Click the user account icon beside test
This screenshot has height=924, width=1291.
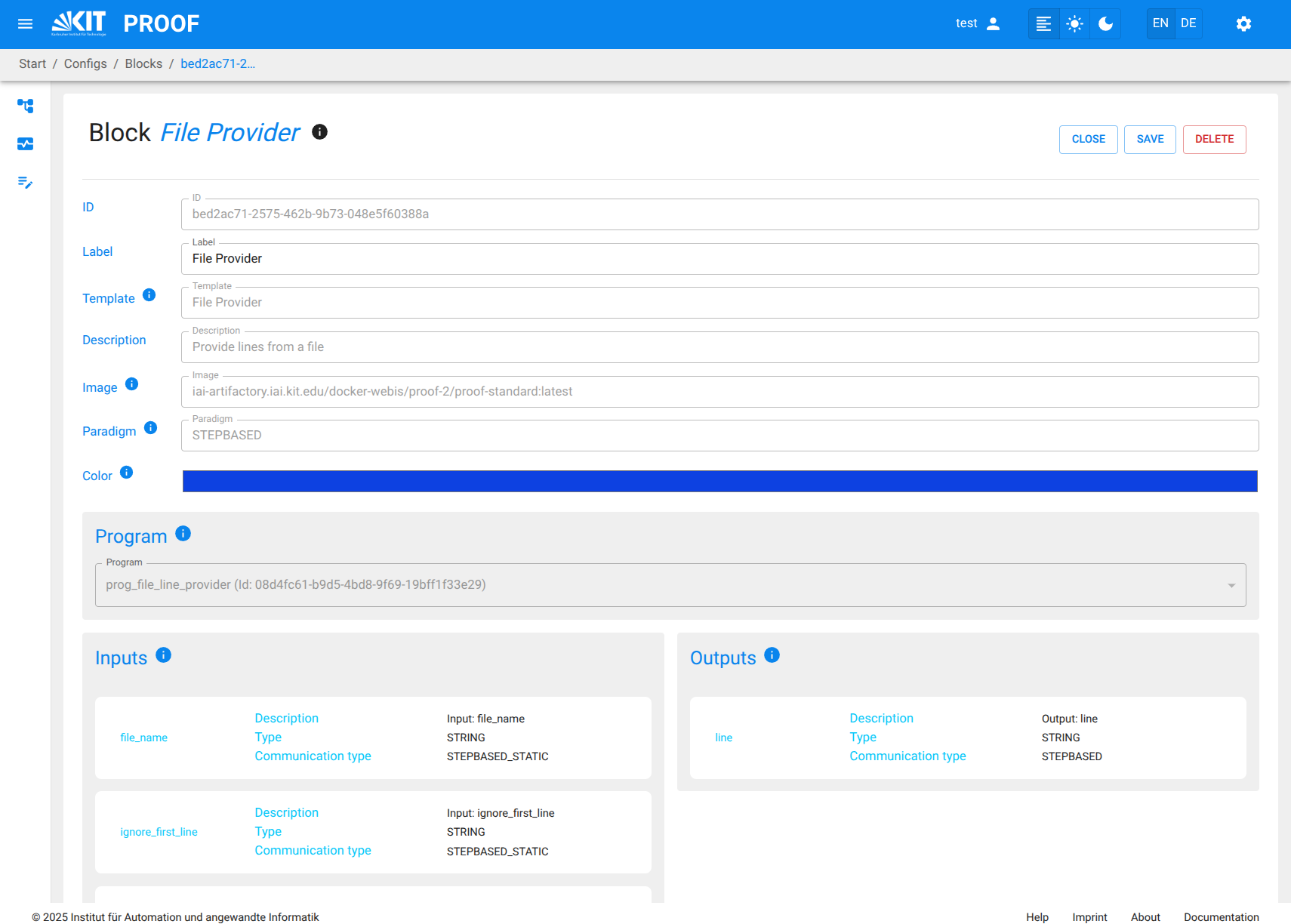tap(995, 23)
